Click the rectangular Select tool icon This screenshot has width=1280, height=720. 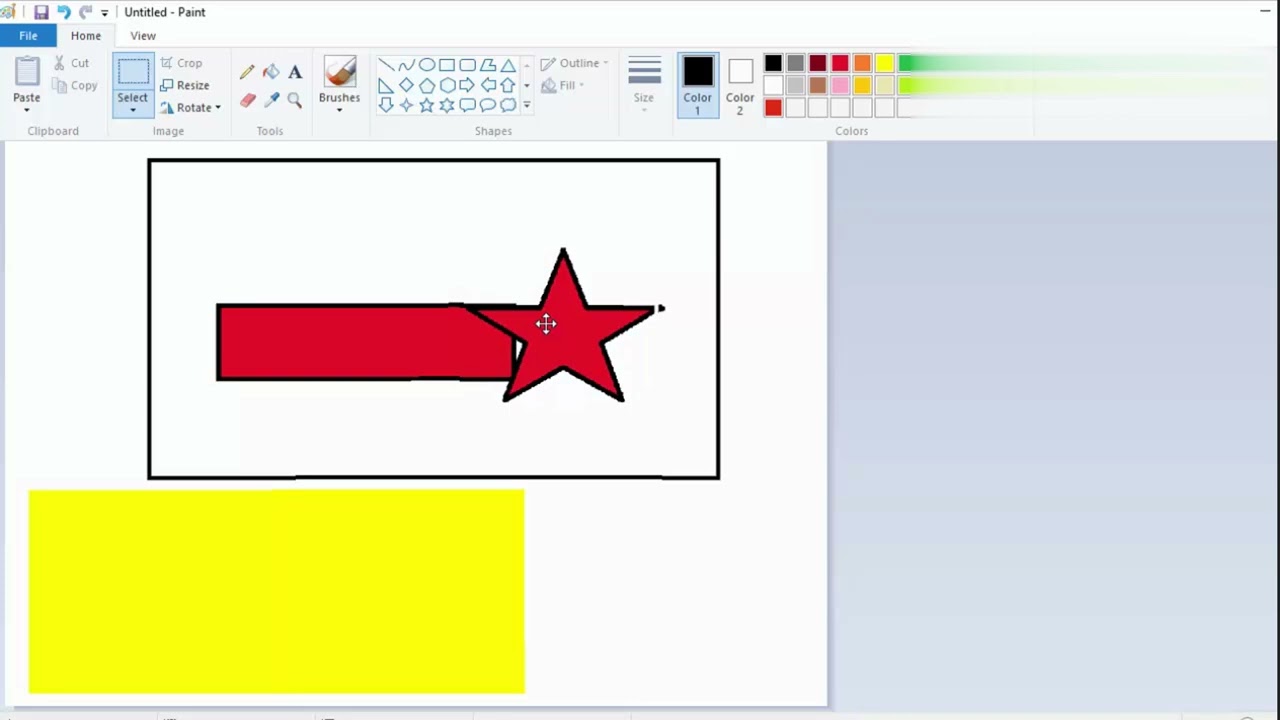point(132,72)
